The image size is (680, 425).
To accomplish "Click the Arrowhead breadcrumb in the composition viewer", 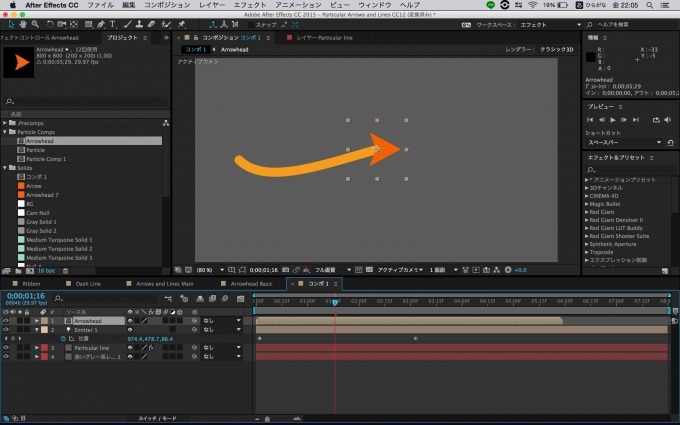I will [233, 49].
